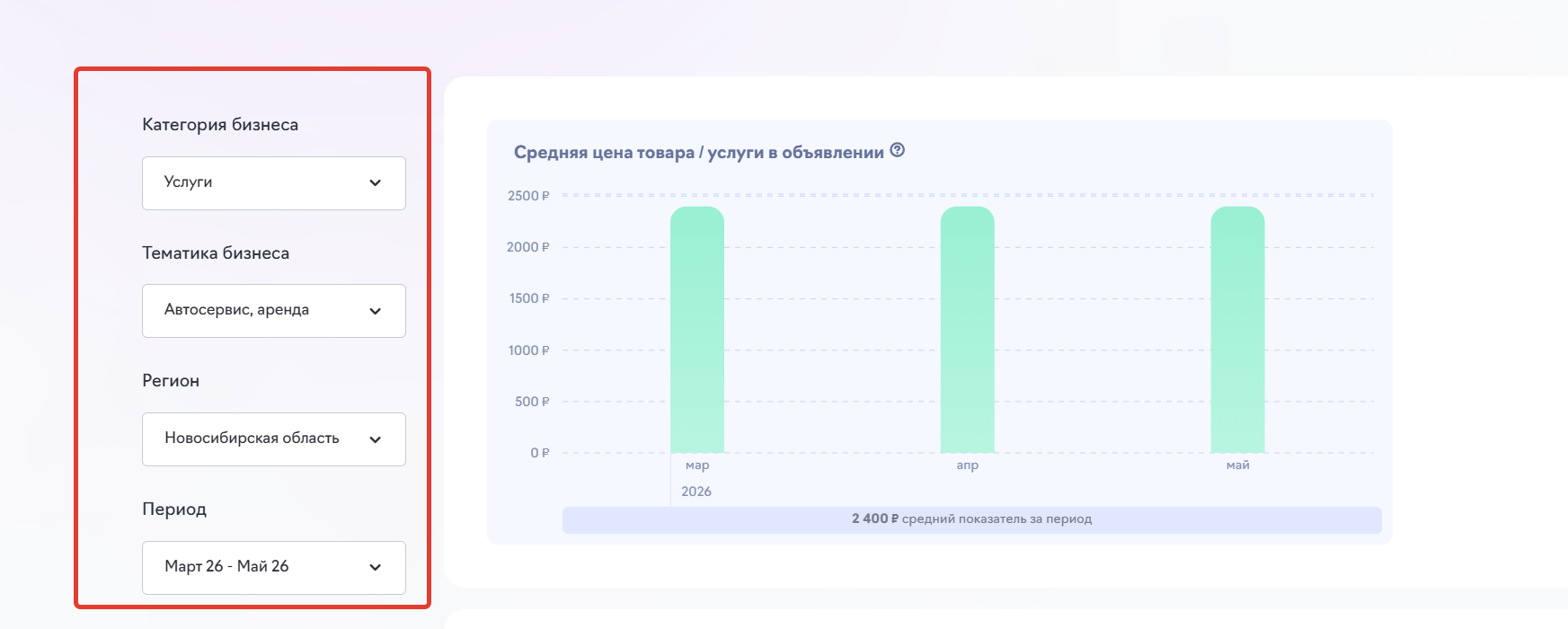Click the Тематика бизнеса label

(x=216, y=253)
